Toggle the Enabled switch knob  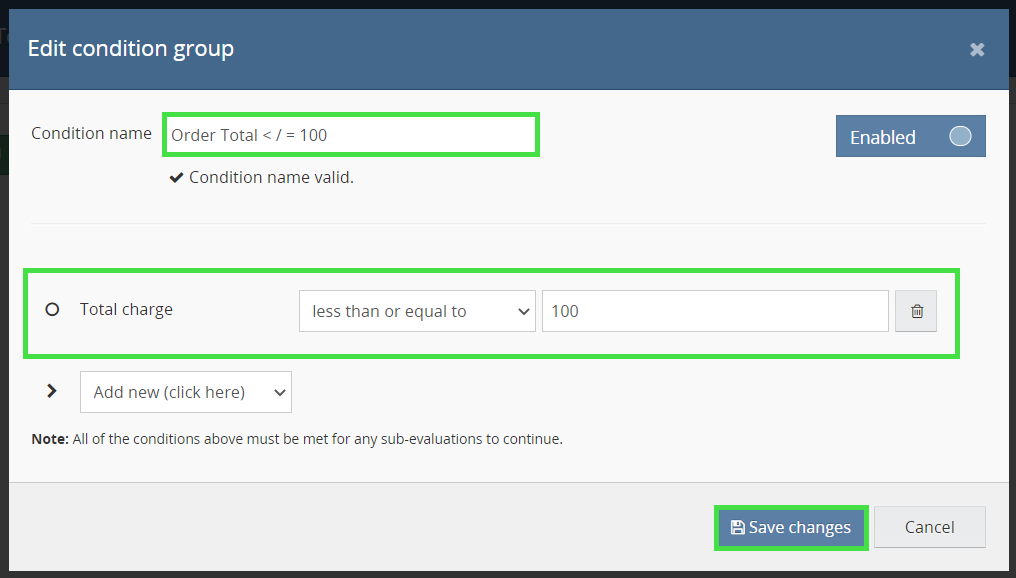pyautogui.click(x=960, y=136)
